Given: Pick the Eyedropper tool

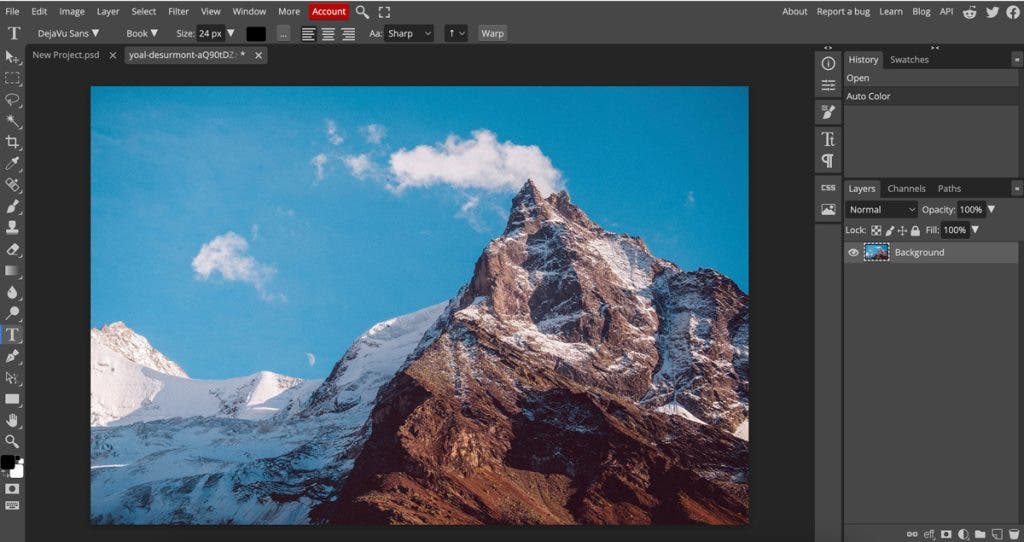Looking at the screenshot, I should [13, 164].
